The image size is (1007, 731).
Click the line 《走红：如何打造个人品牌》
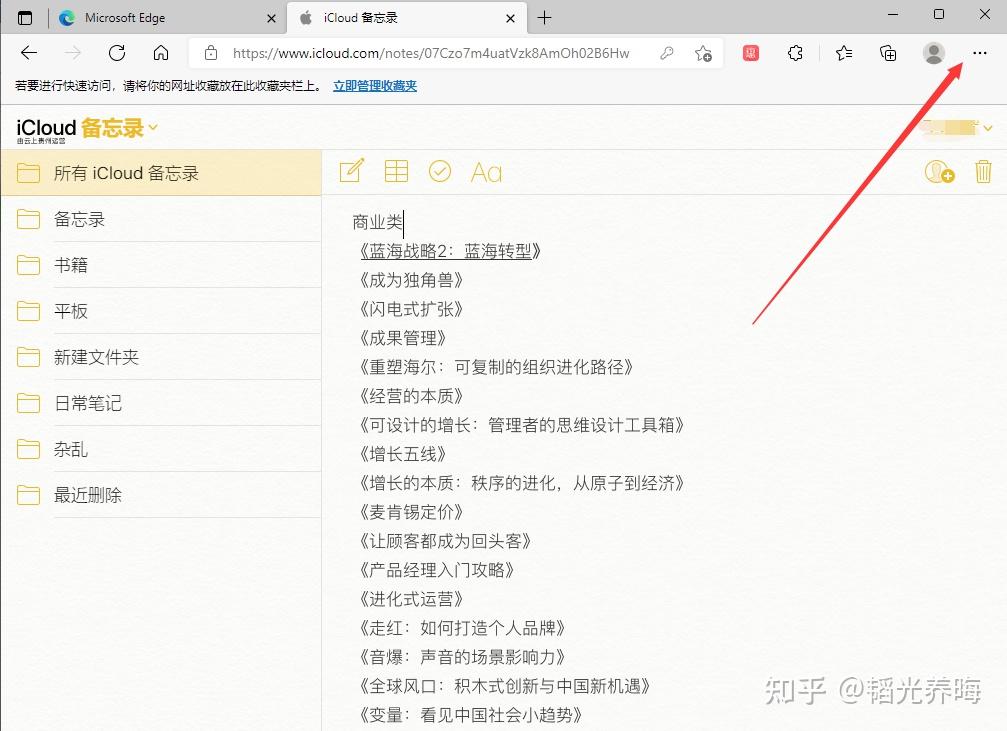pos(462,628)
